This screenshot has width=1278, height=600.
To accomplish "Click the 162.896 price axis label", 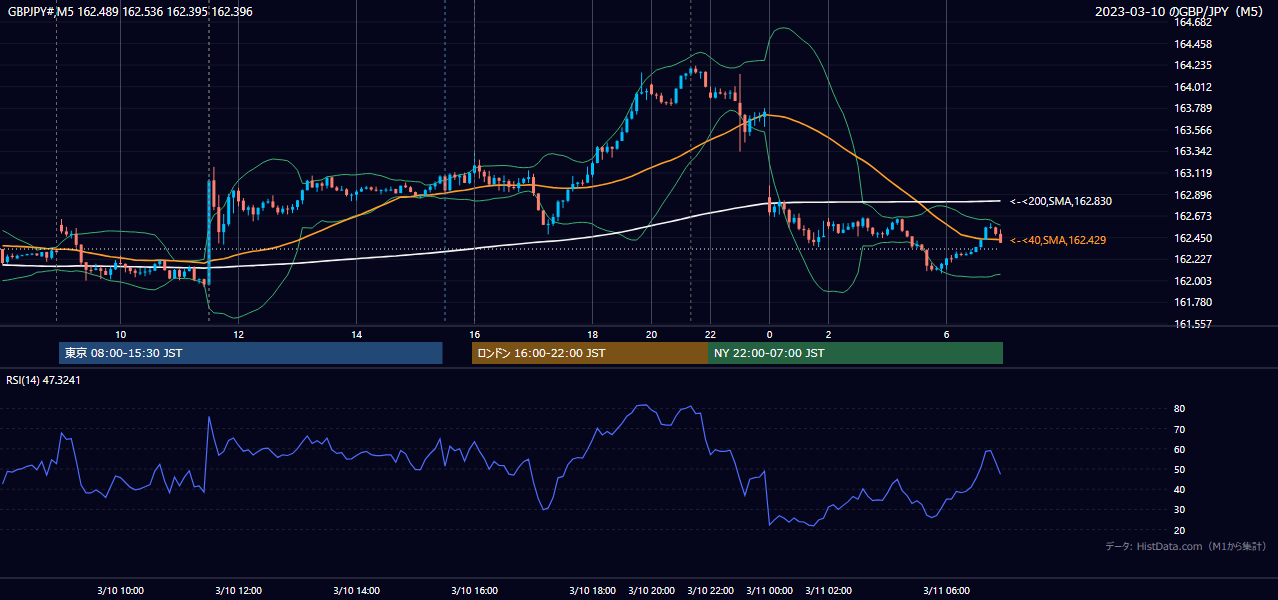I will point(1193,195).
